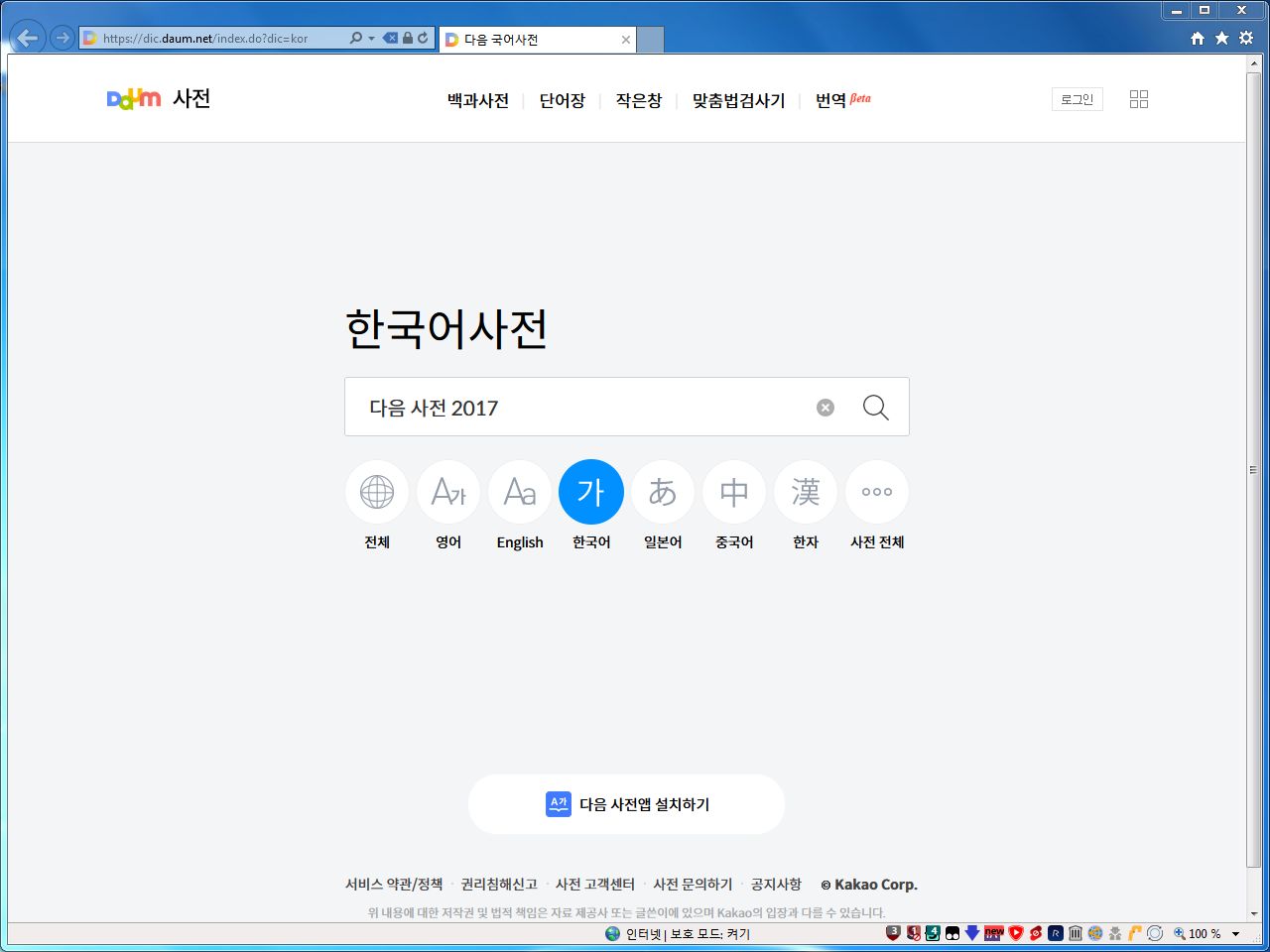Refresh the page using the reload icon
Viewport: 1270px width, 952px height.
tap(424, 38)
